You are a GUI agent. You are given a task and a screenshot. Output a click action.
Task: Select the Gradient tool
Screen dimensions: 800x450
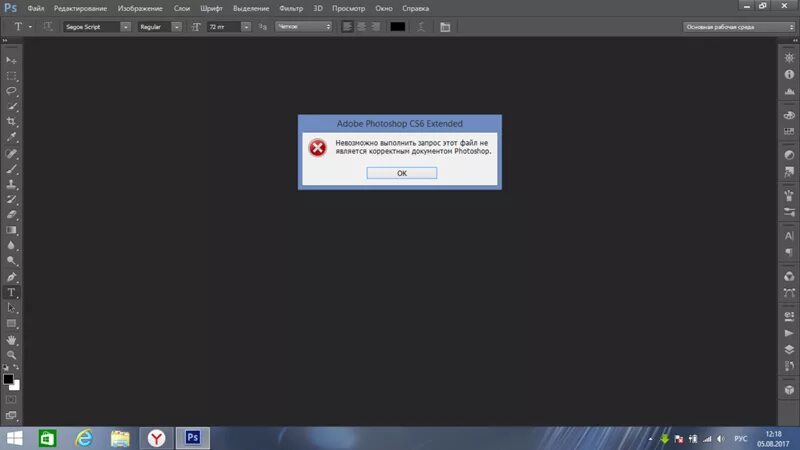11,230
